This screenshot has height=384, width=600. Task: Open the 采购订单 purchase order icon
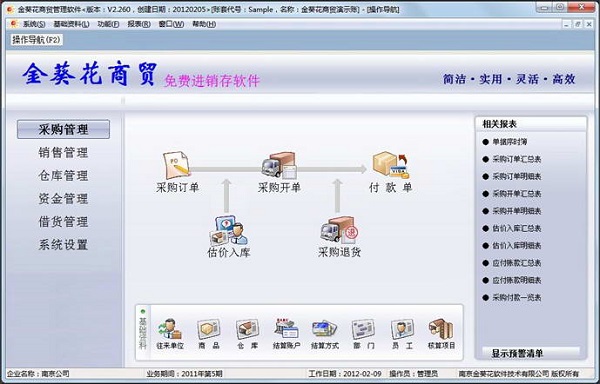point(176,166)
